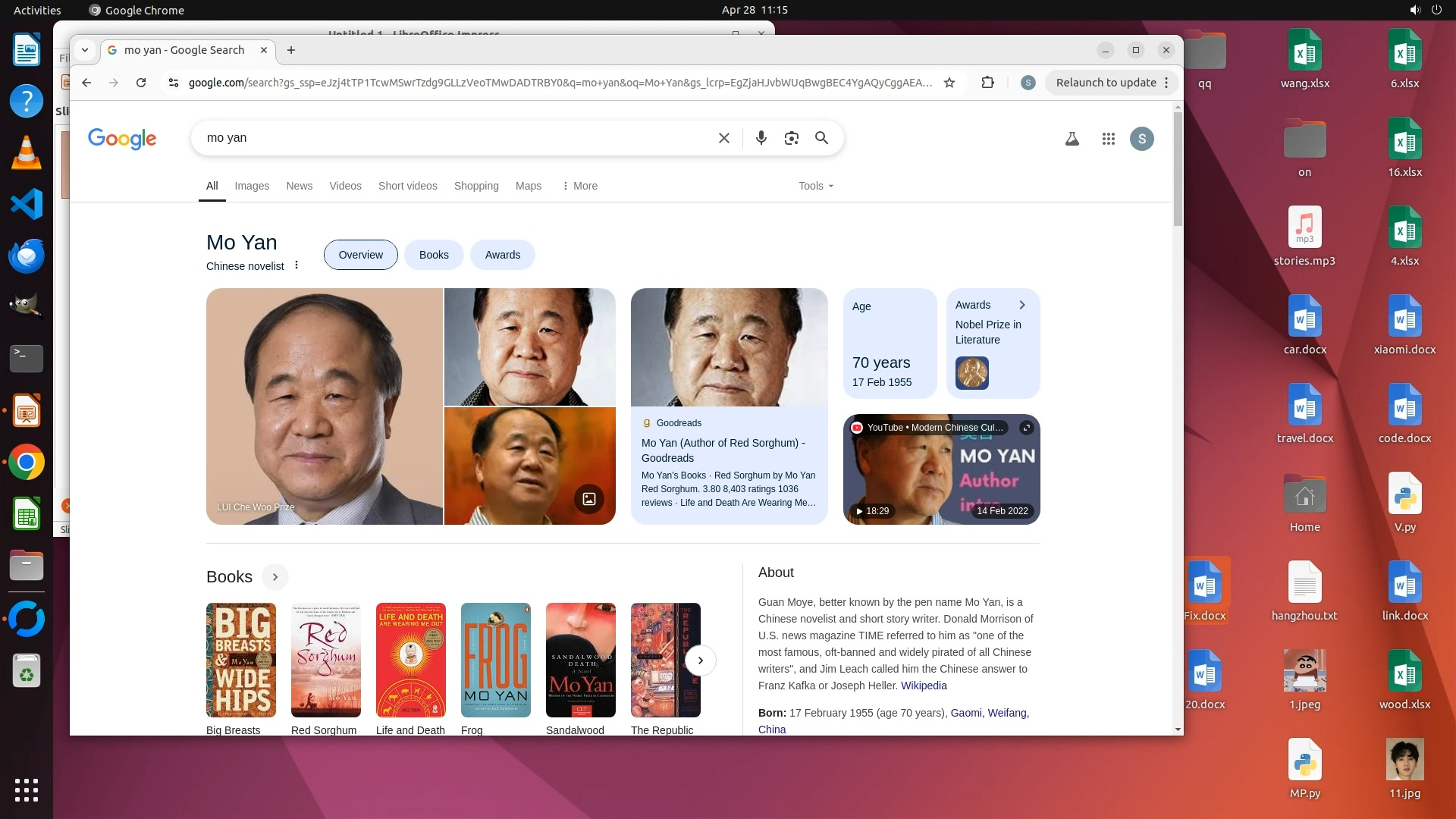Expand the More search categories menu

tap(580, 186)
